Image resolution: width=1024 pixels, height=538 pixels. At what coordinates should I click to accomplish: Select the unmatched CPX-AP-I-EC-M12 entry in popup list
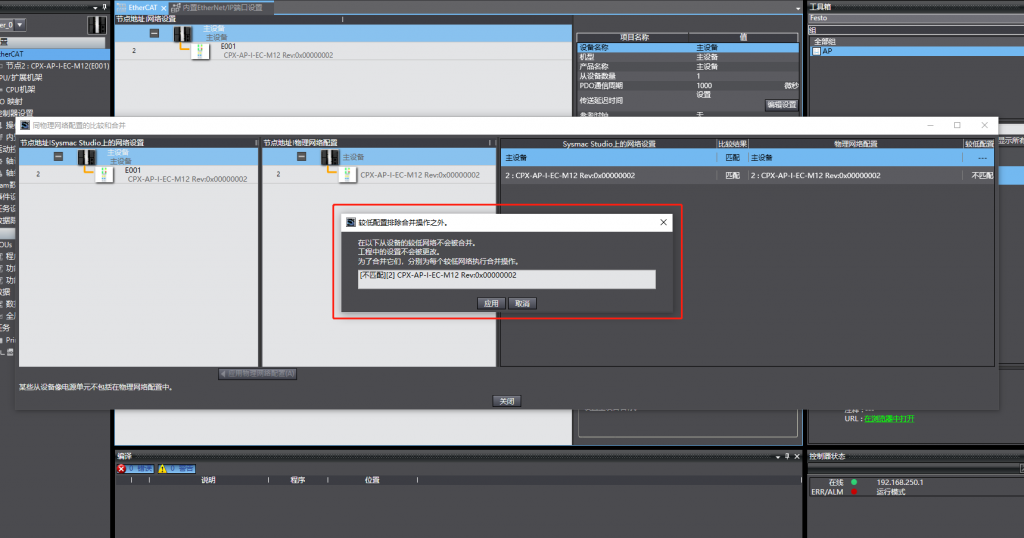click(507, 279)
